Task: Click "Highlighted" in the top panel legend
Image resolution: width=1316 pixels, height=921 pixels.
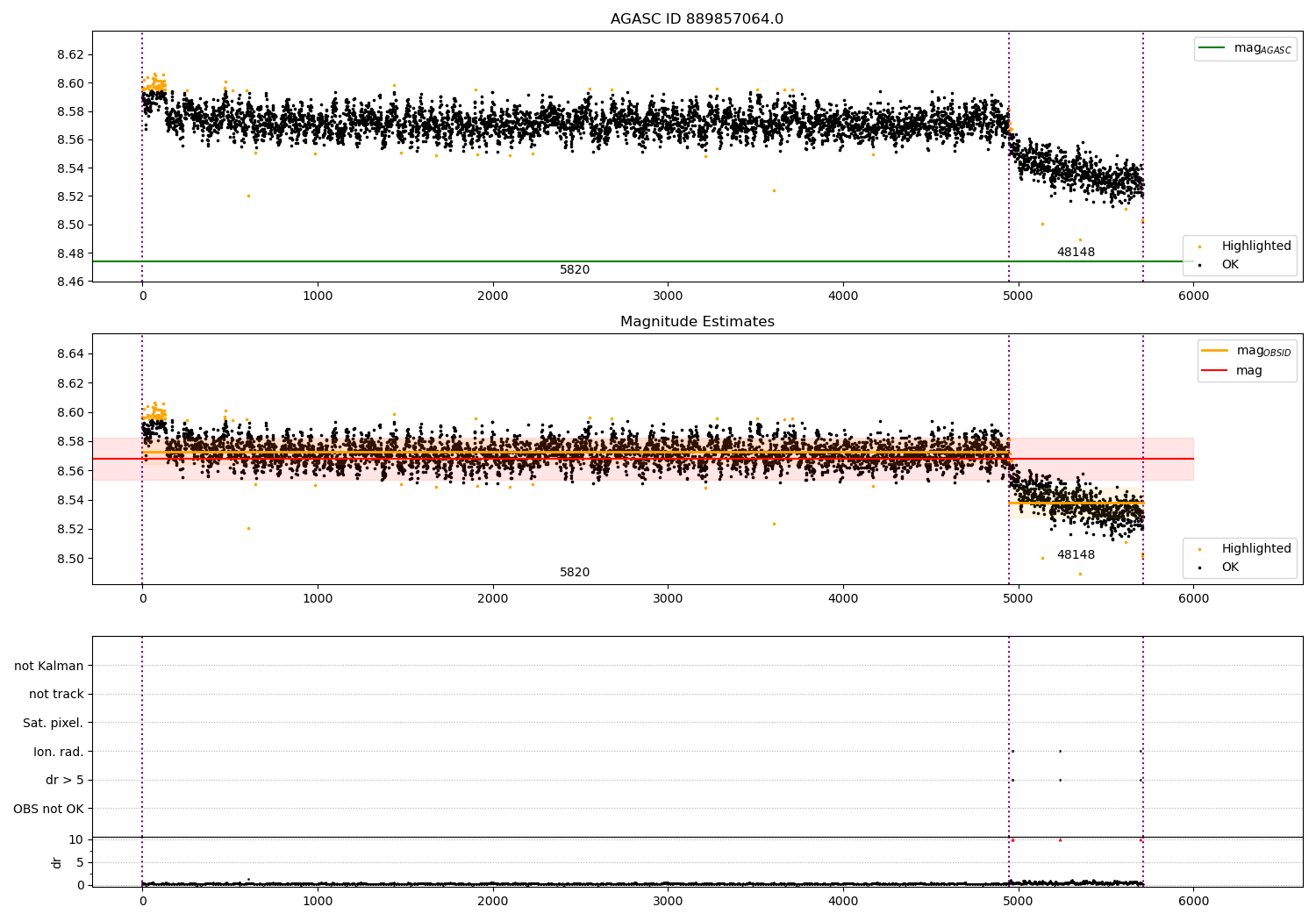Action: [x=1256, y=246]
